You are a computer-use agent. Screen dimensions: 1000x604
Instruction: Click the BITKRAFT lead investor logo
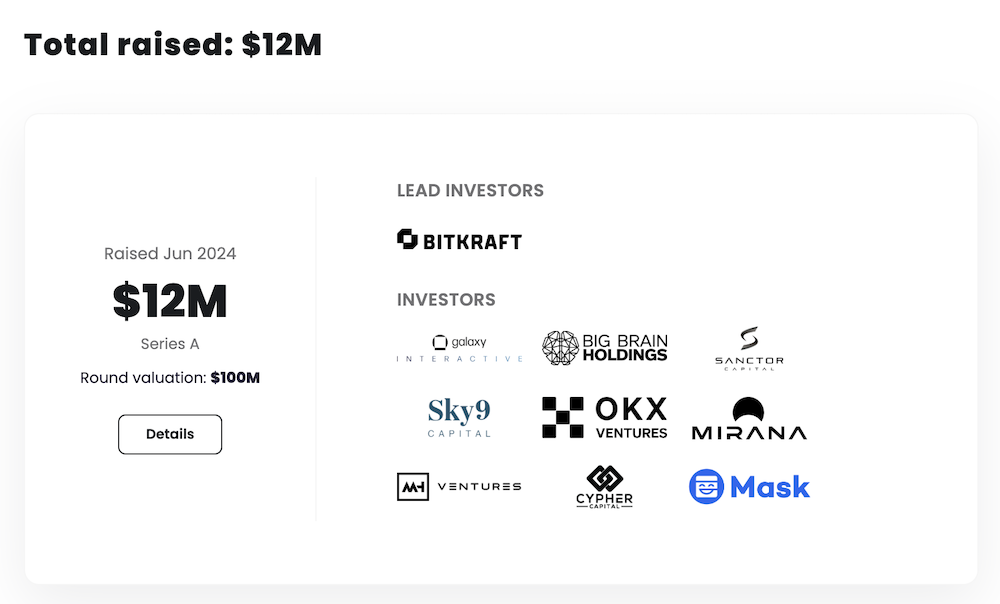(460, 240)
